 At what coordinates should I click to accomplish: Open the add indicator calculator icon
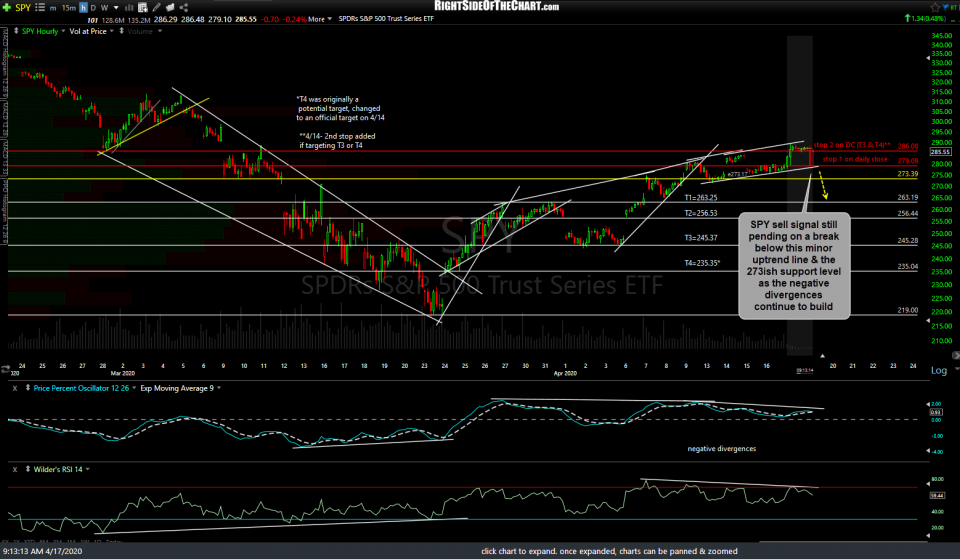[143, 8]
